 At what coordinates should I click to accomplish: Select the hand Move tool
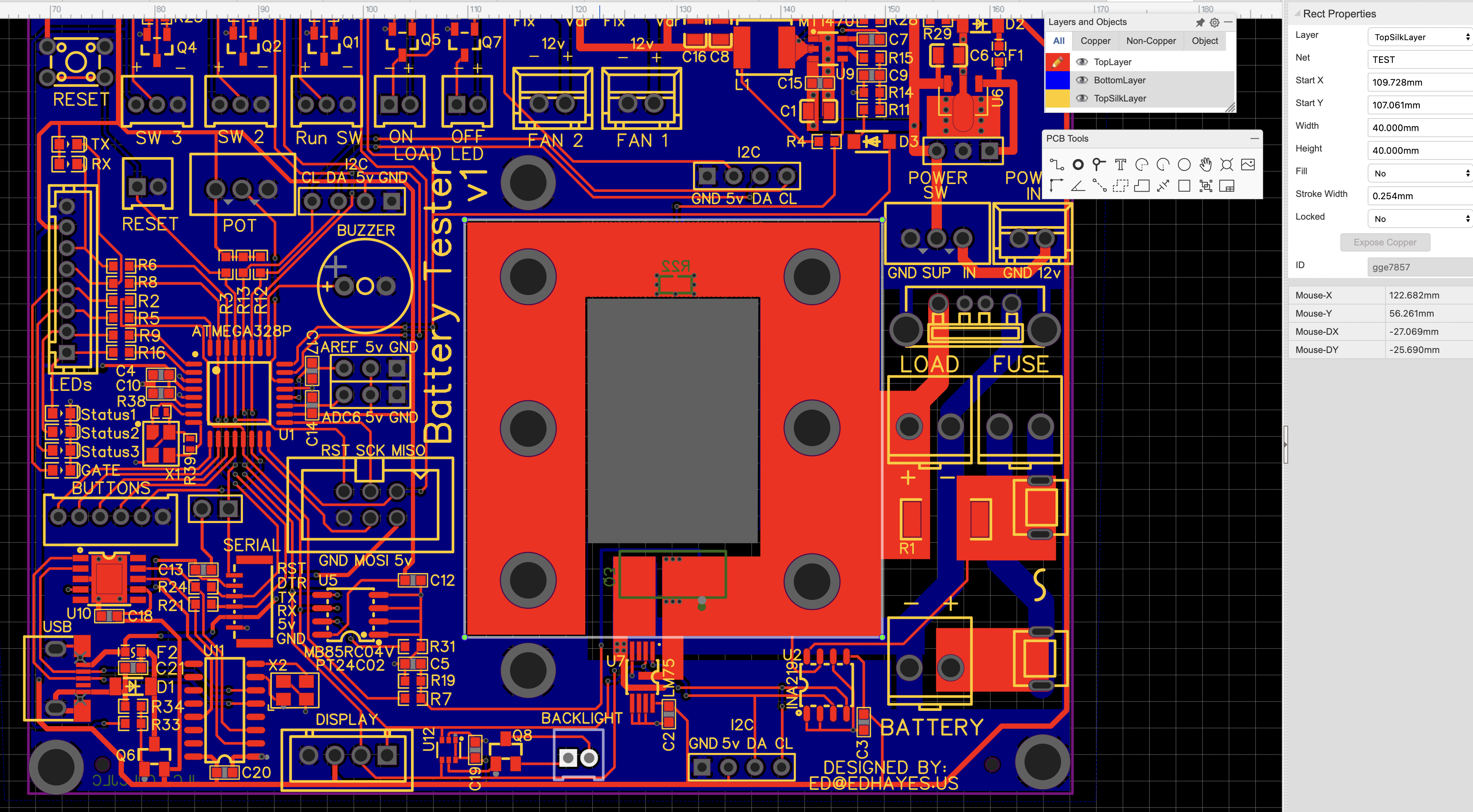[x=1206, y=165]
